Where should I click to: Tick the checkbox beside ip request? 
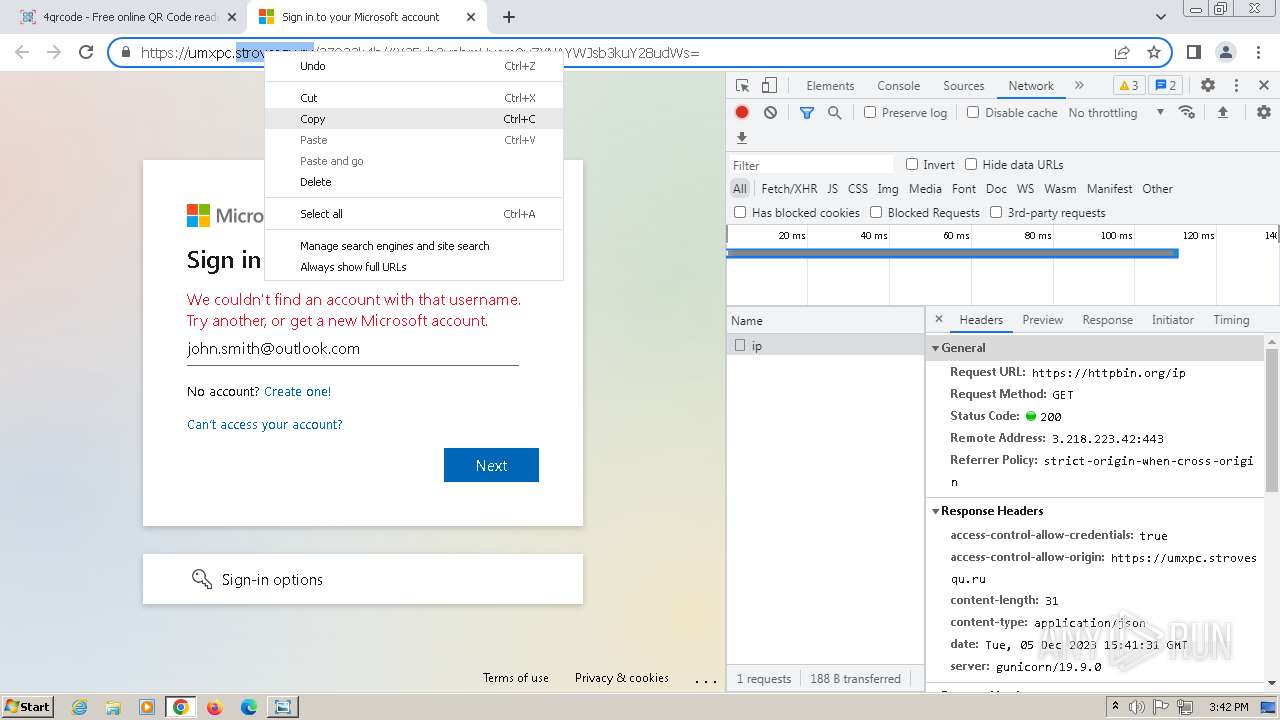pos(740,345)
